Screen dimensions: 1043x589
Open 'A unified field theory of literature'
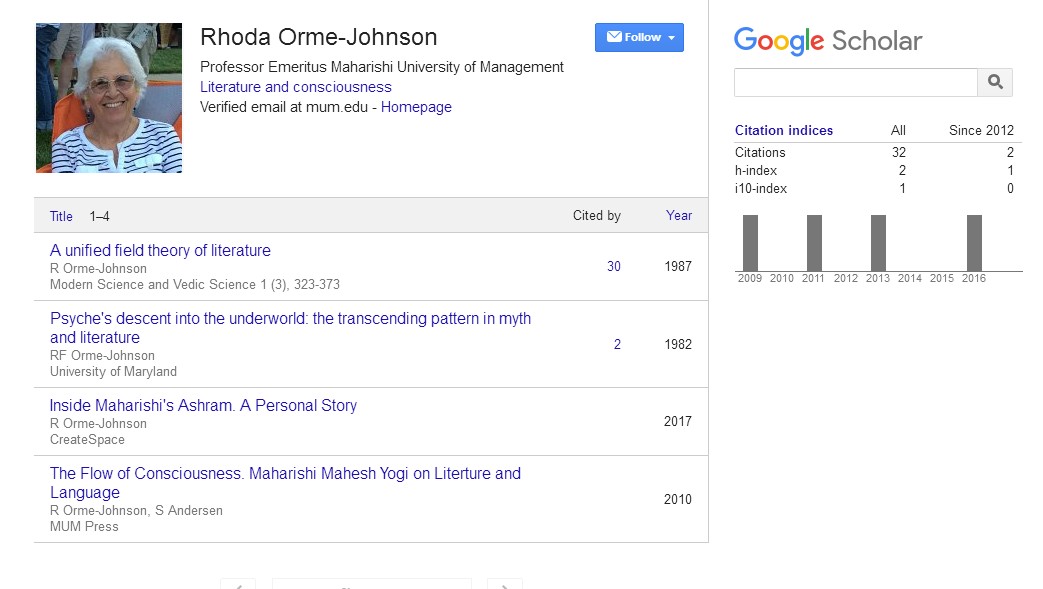click(x=160, y=250)
